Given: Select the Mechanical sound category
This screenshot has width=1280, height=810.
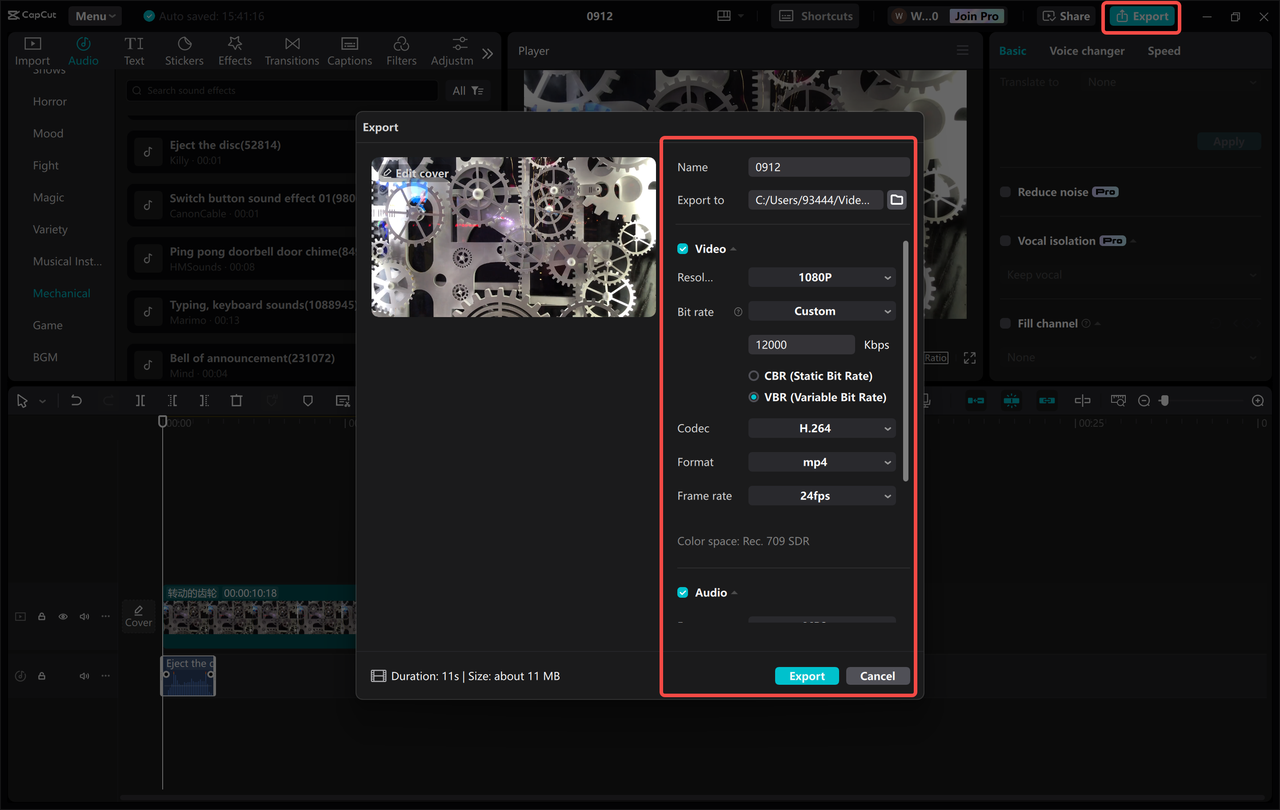Looking at the screenshot, I should [61, 293].
